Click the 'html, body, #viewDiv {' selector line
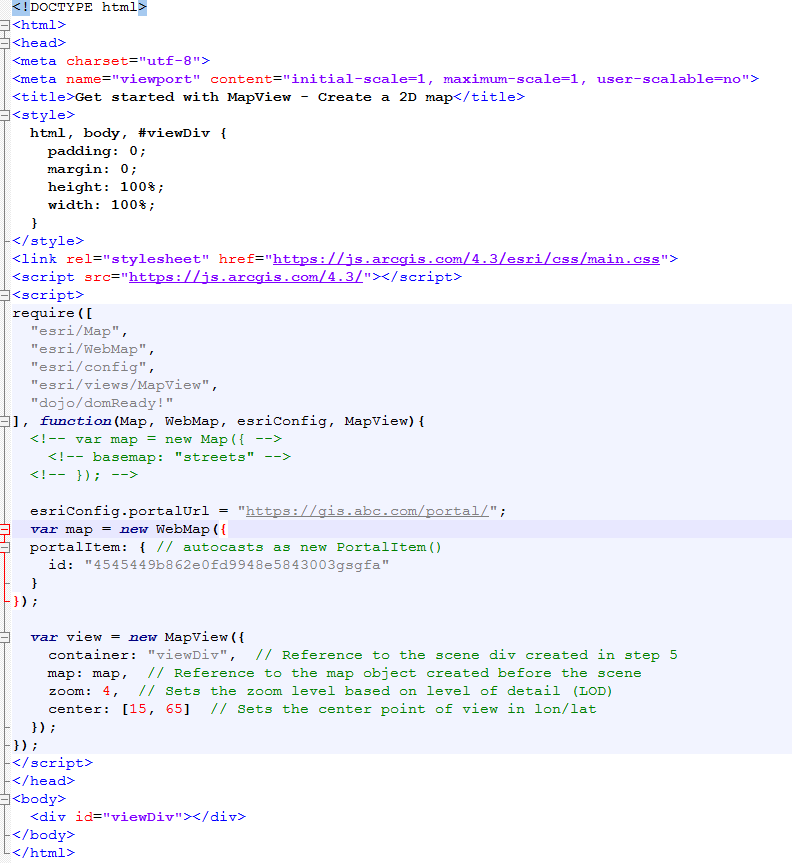Viewport: 792px width, 863px height. point(128,133)
